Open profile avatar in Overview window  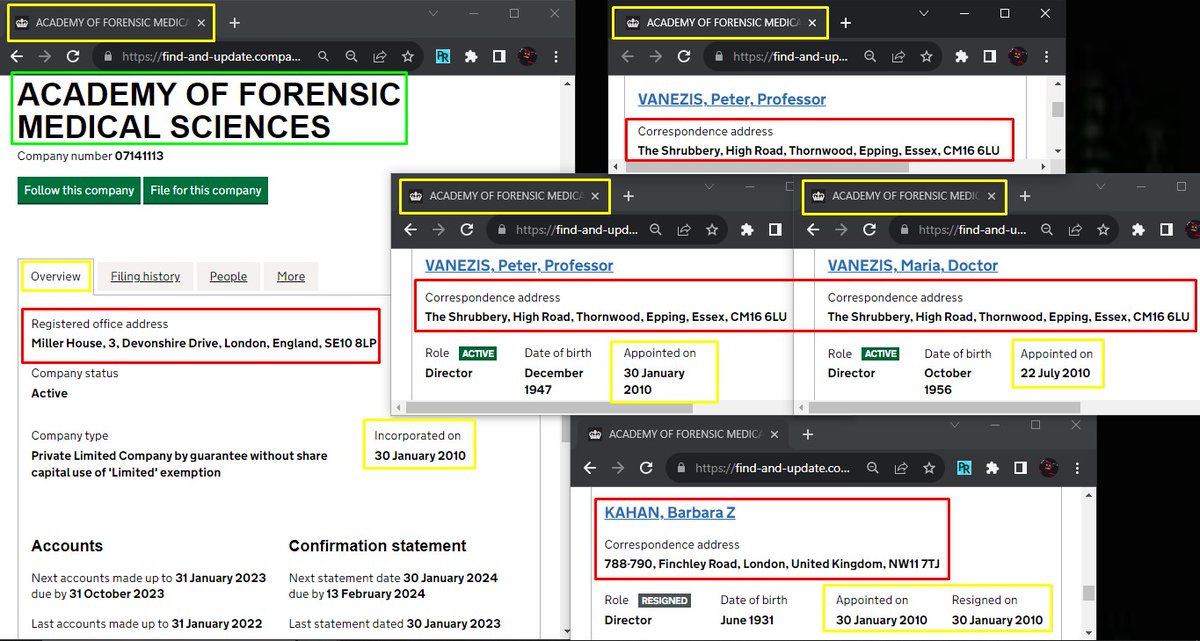(527, 57)
